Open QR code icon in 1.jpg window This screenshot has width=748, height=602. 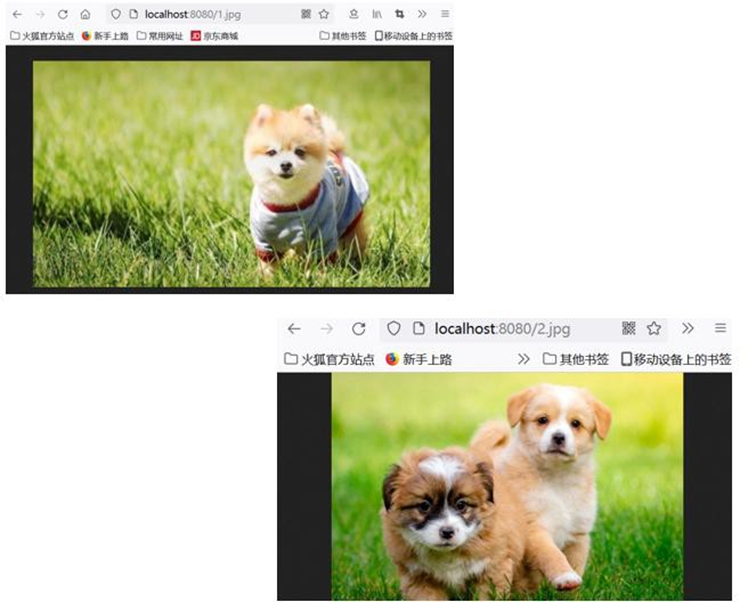tap(306, 14)
